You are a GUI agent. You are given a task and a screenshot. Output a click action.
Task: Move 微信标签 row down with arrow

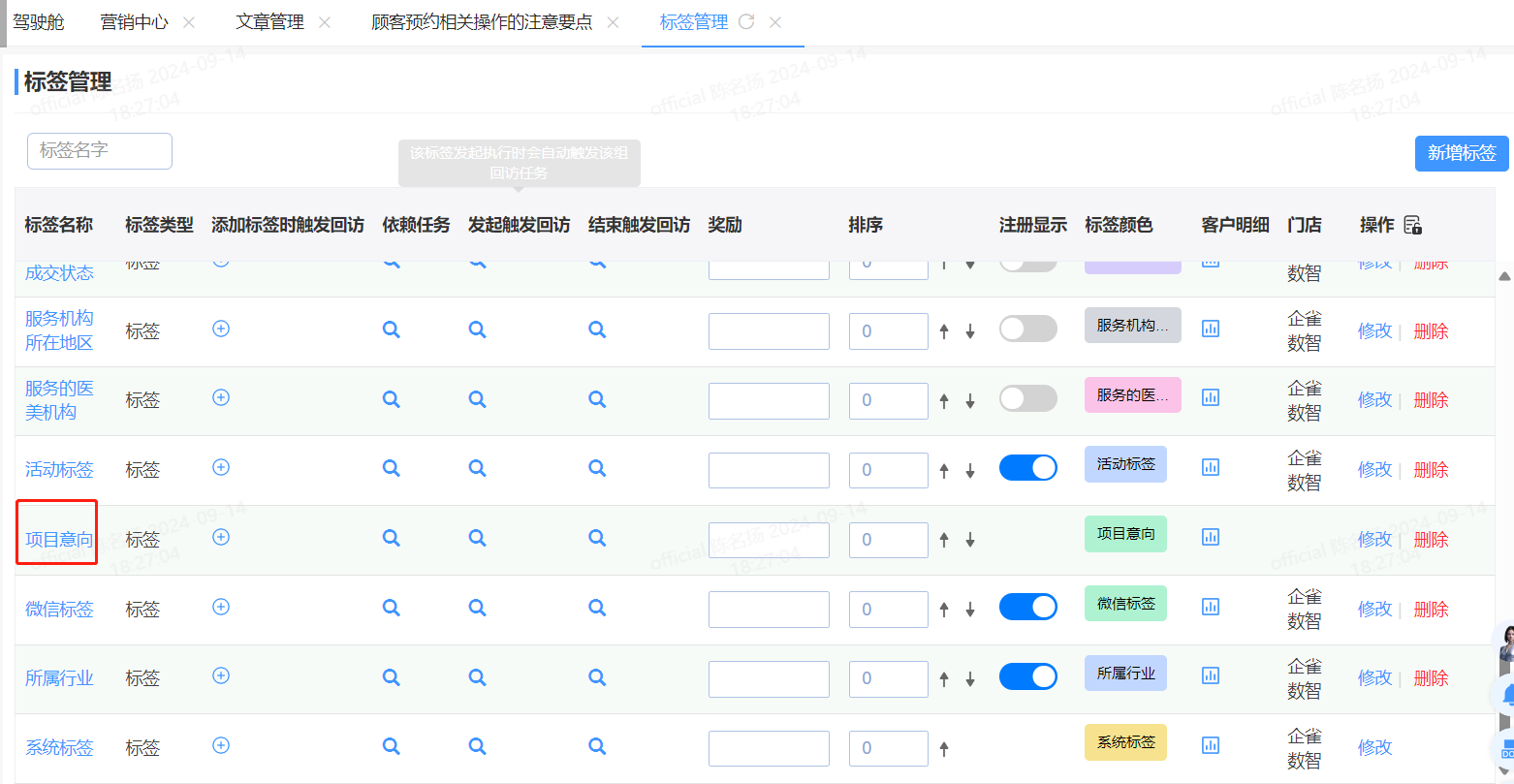pyautogui.click(x=969, y=610)
